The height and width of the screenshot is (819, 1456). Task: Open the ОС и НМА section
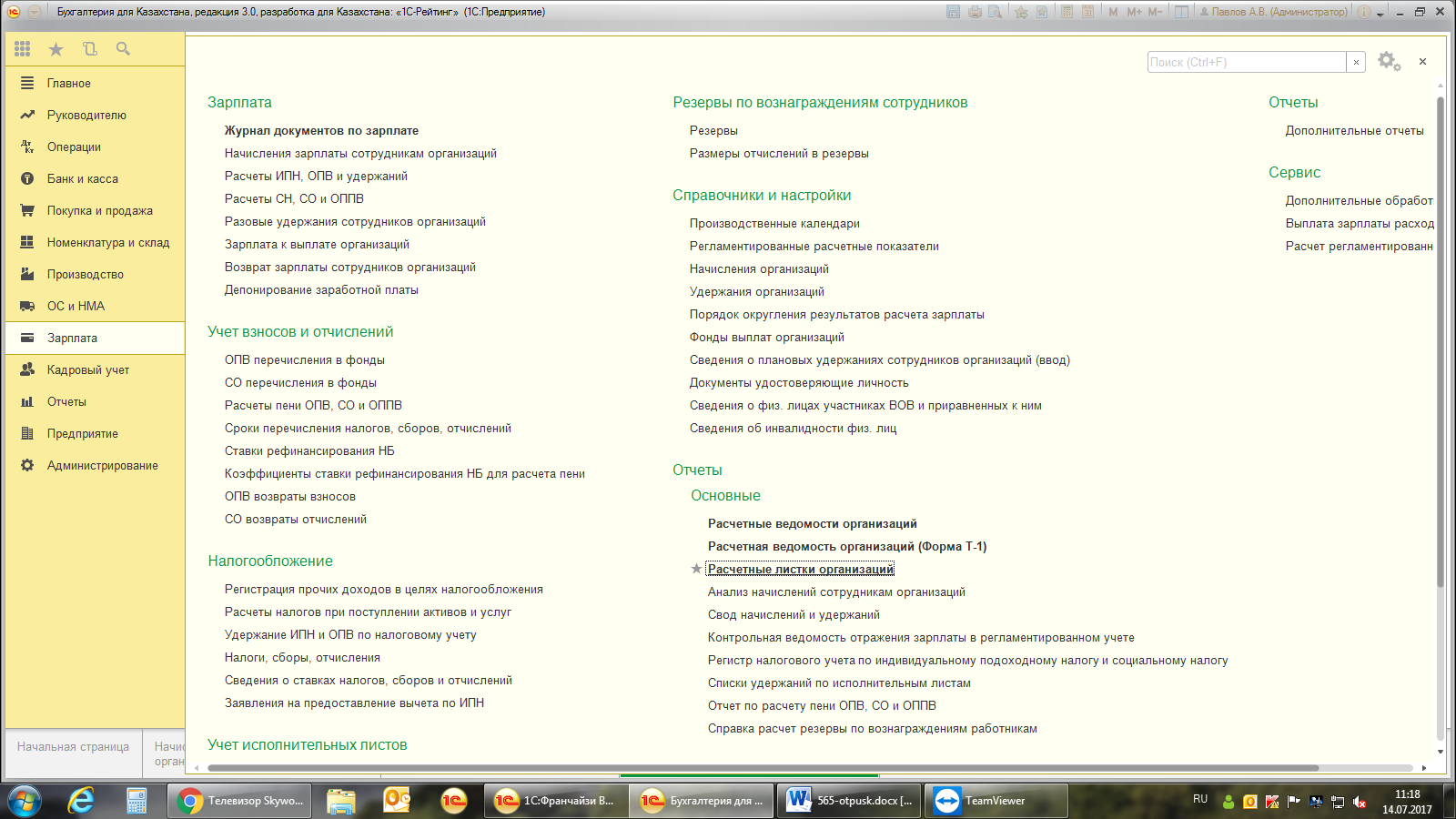point(95,306)
